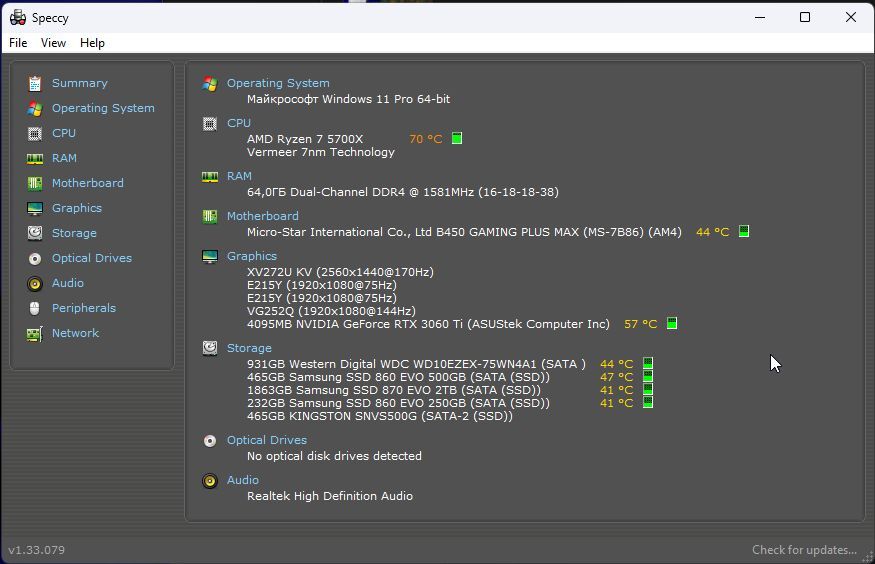This screenshot has height=564, width=875.
Task: Click the green temperature indicator next to motherboard 44 °C
Action: tap(744, 231)
